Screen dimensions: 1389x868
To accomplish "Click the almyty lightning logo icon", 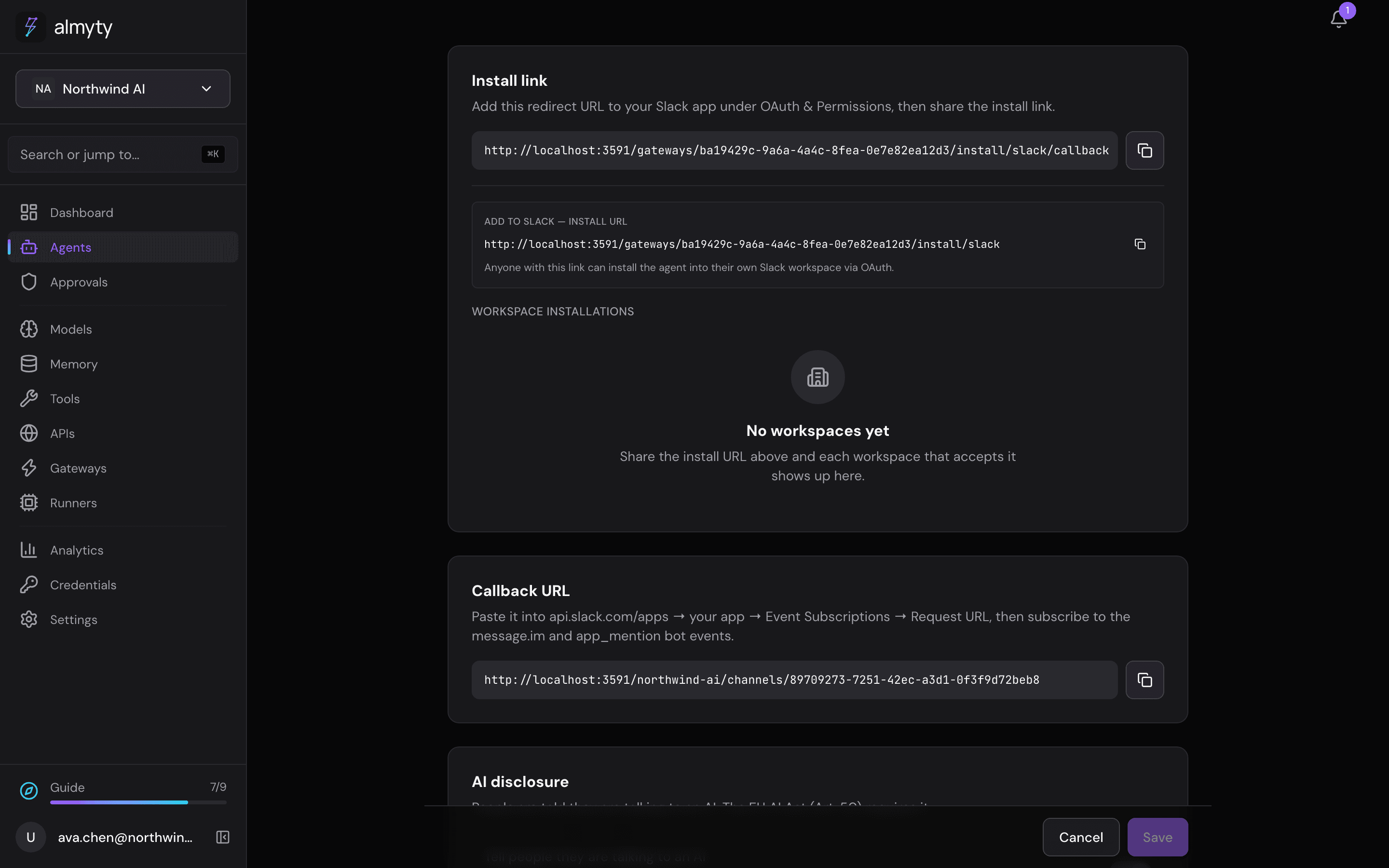I will [30, 27].
